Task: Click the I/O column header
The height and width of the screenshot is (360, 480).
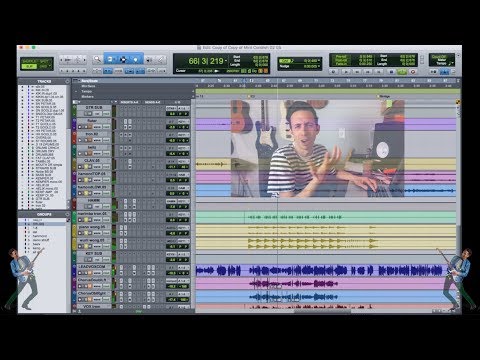Action: (177, 102)
